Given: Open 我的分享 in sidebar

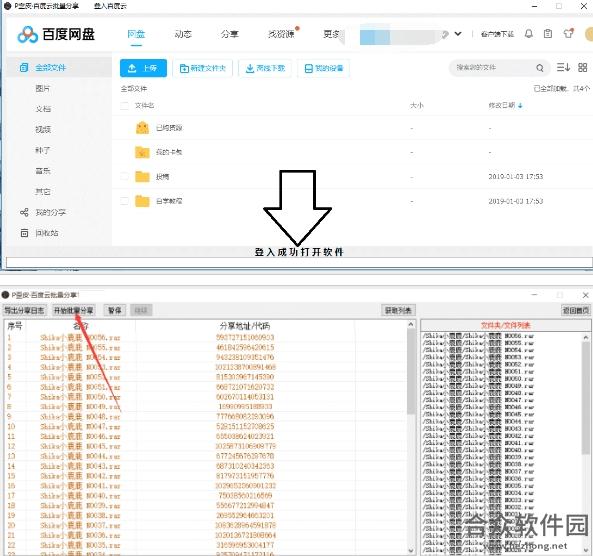Looking at the screenshot, I should pyautogui.click(x=51, y=213).
